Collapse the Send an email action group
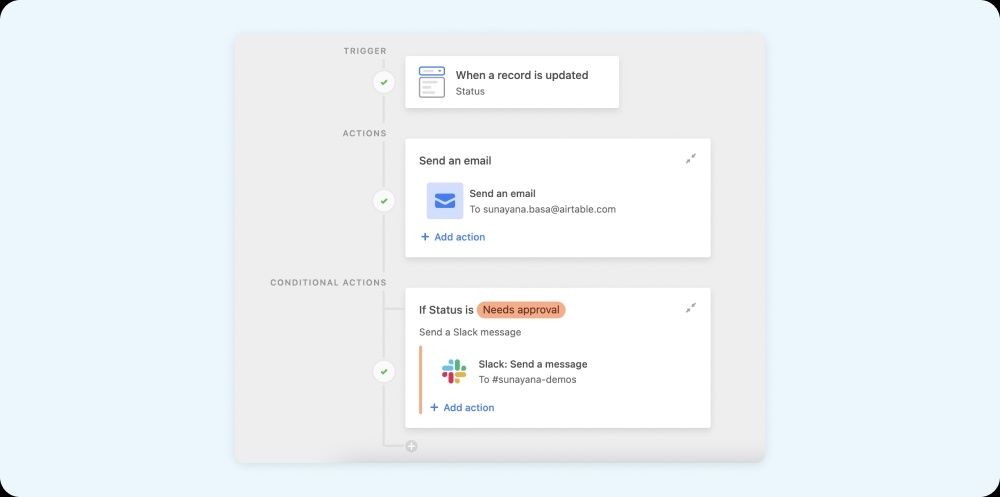Image resolution: width=1000 pixels, height=497 pixels. pos(691,159)
